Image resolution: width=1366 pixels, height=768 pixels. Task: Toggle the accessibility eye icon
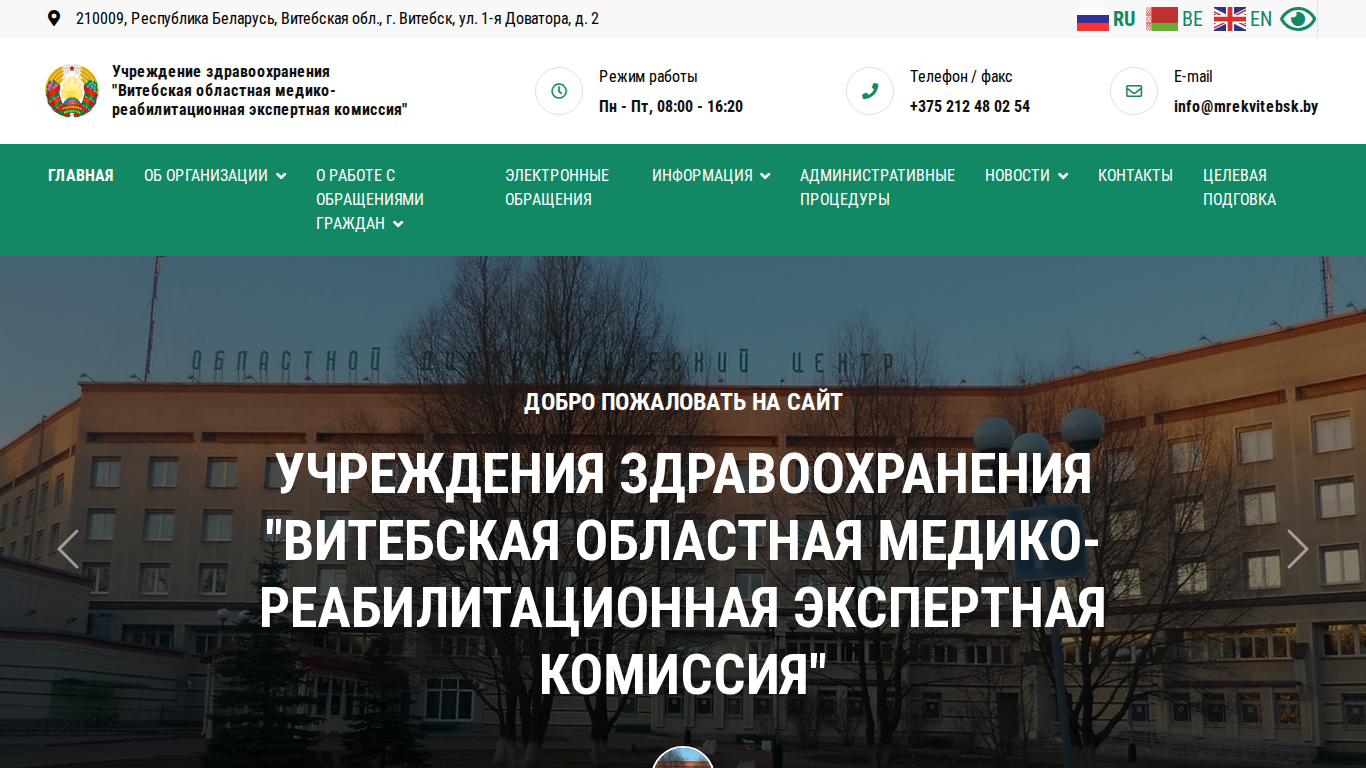point(1298,19)
